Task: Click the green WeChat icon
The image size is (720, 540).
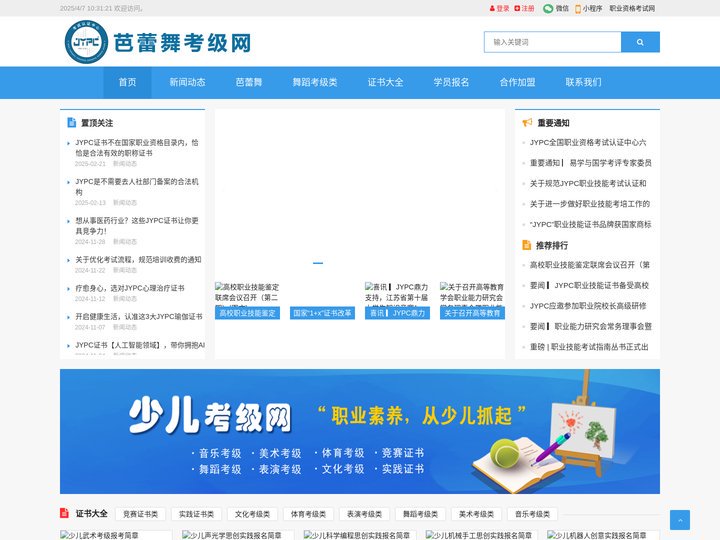Action: [548, 8]
